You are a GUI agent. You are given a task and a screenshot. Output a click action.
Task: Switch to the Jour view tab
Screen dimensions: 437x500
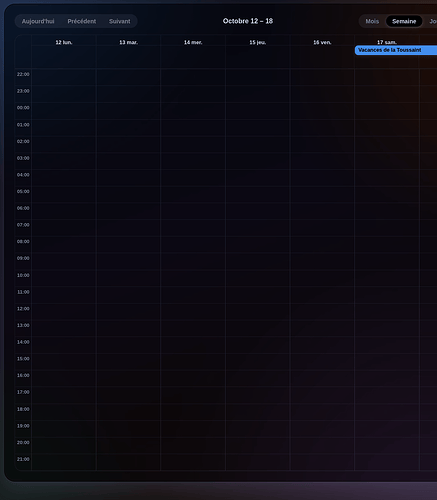click(x=432, y=21)
